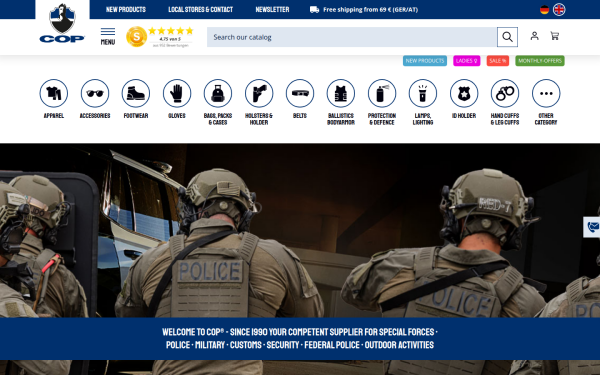This screenshot has height=375, width=600.
Task: Open the Other Category dots icon
Action: (x=546, y=93)
